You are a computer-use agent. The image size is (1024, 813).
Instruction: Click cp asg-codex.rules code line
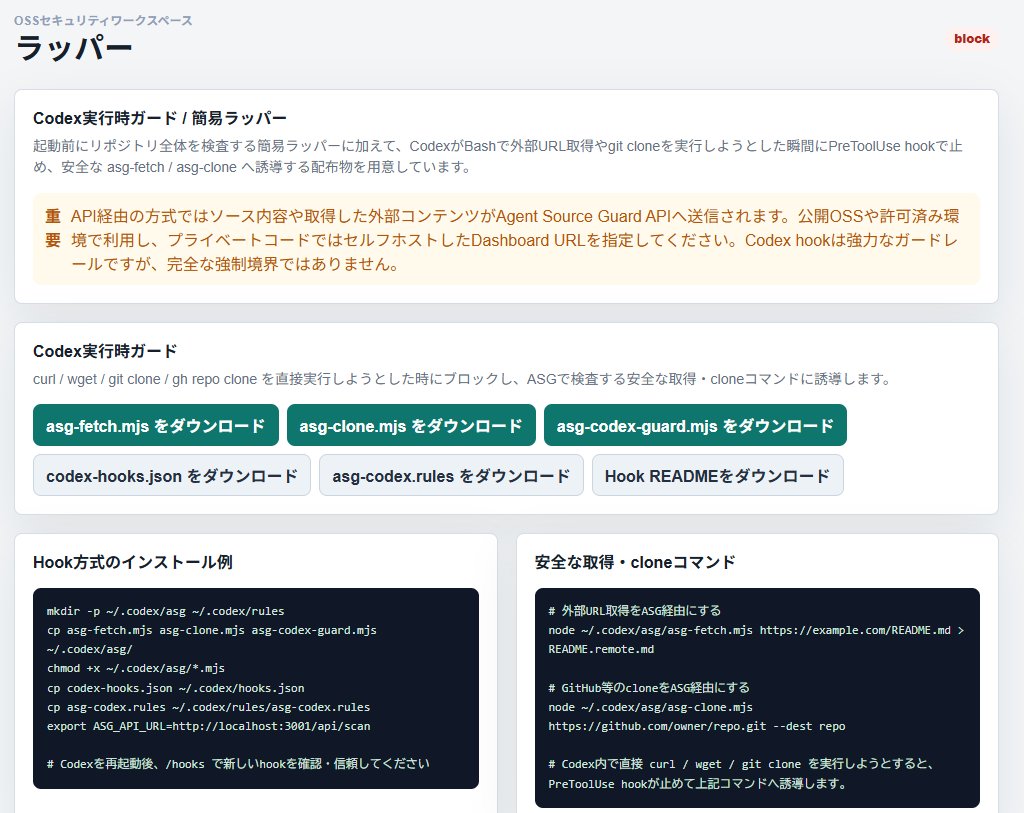208,707
